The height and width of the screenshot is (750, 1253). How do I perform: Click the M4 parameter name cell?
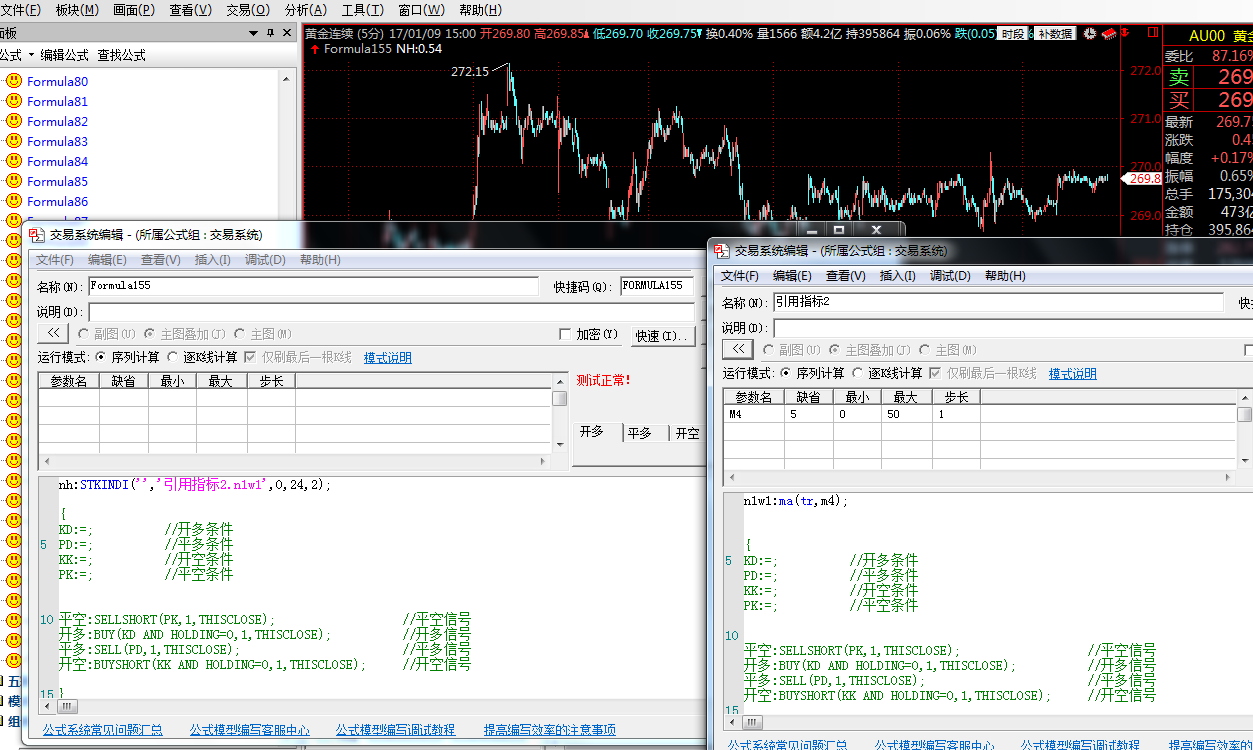coord(754,413)
